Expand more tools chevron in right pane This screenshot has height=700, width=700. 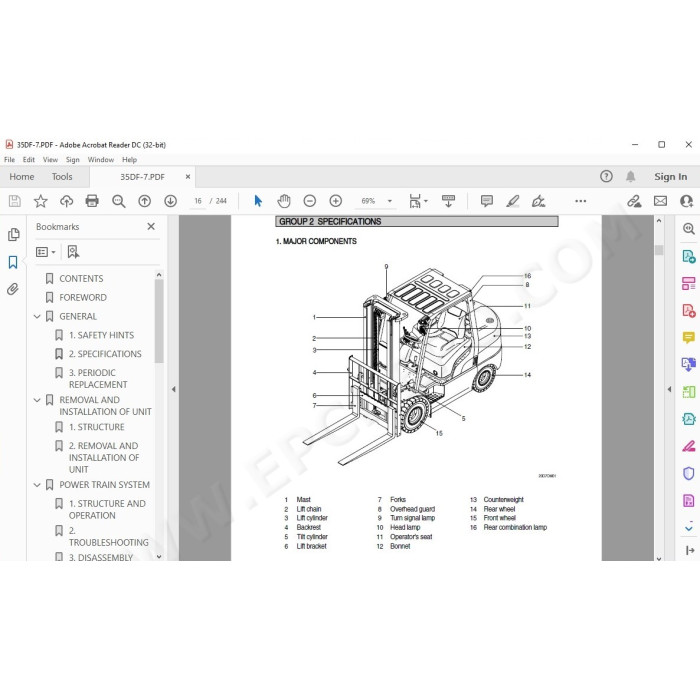tap(689, 528)
